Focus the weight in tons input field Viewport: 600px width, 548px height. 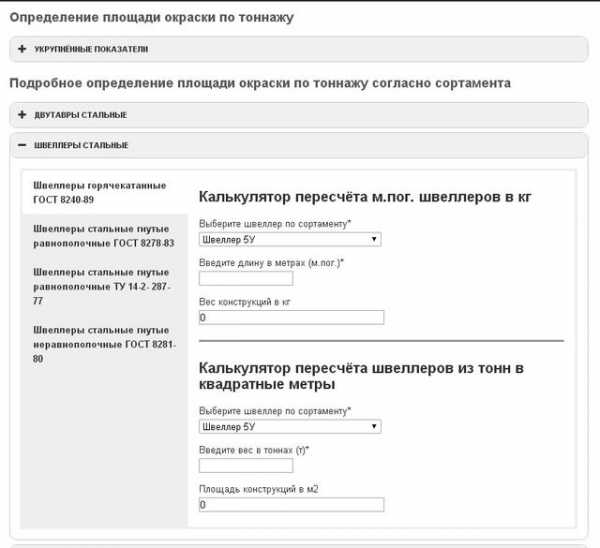246,466
